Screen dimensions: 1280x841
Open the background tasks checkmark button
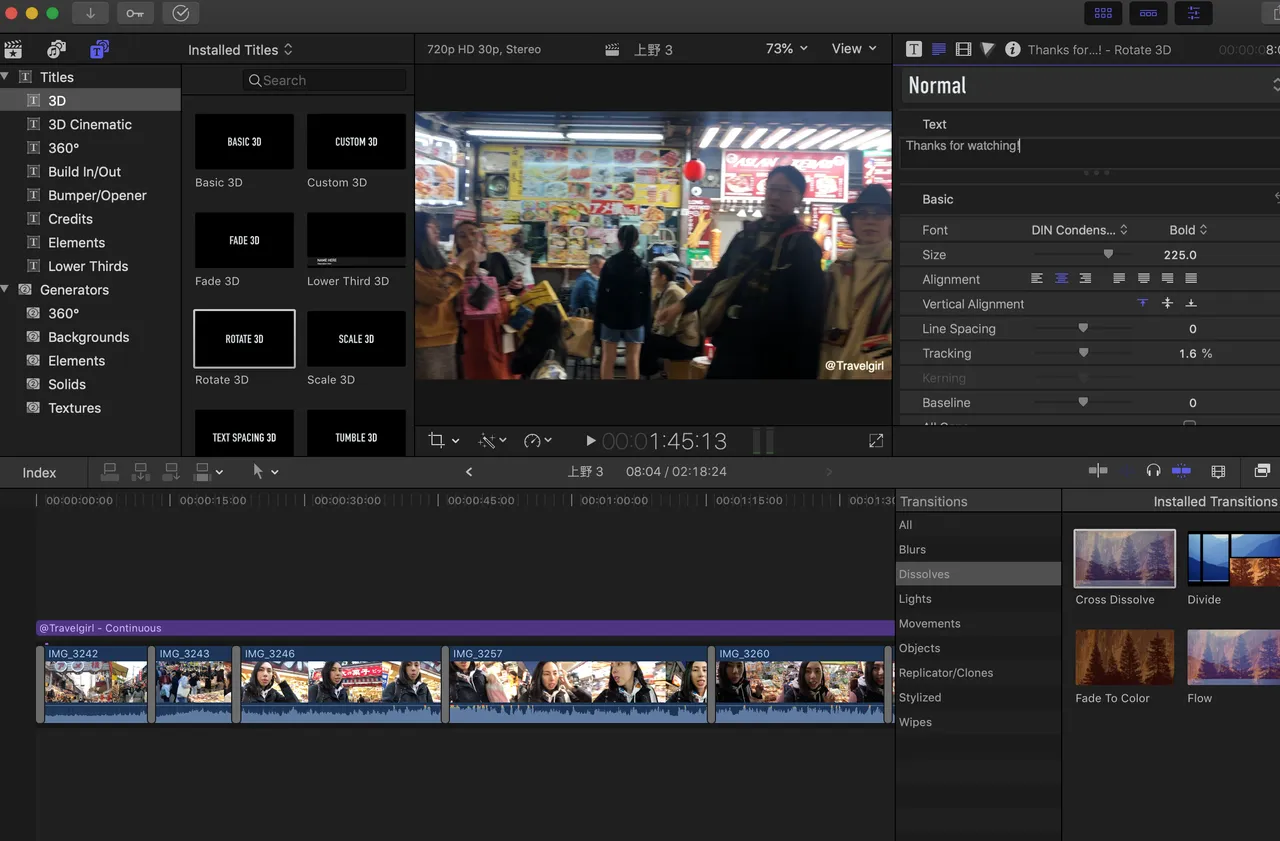pos(180,13)
